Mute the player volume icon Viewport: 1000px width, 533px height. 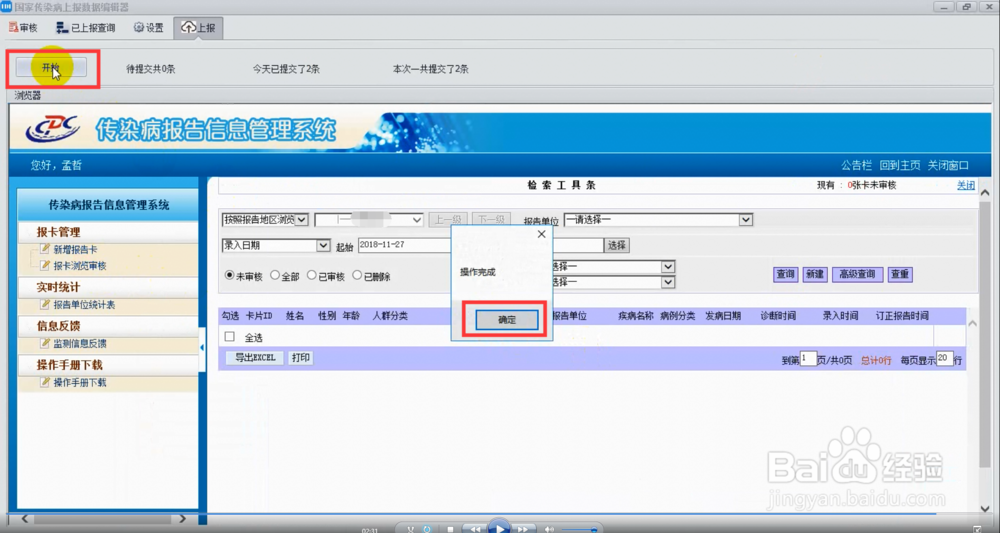(549, 529)
